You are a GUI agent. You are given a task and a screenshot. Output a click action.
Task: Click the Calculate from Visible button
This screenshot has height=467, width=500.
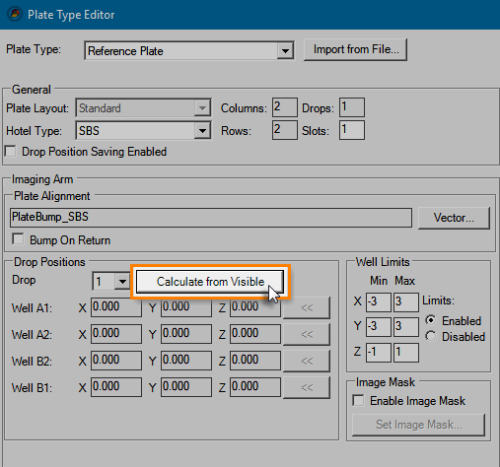pos(210,282)
